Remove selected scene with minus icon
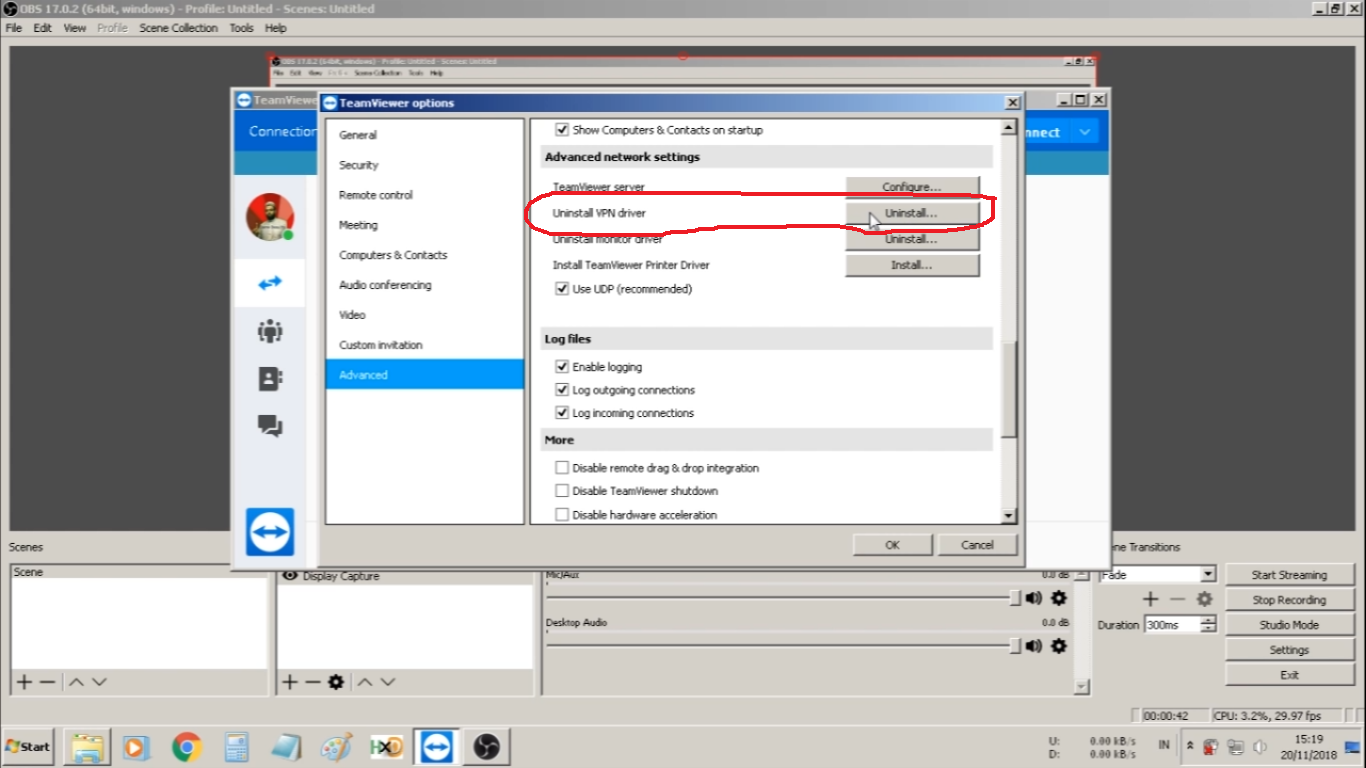The height and width of the screenshot is (768, 1366). (48, 682)
